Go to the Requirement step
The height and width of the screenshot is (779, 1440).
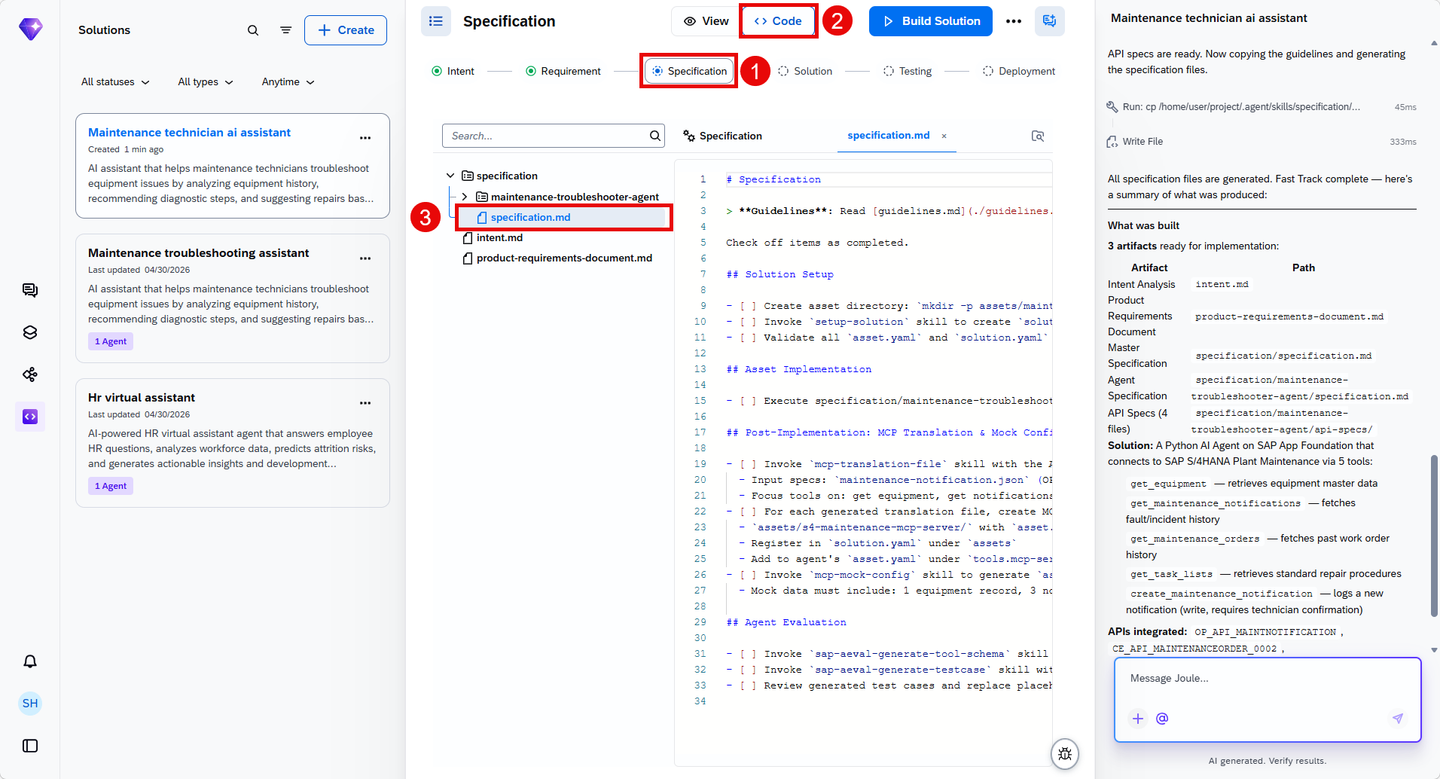tap(563, 71)
